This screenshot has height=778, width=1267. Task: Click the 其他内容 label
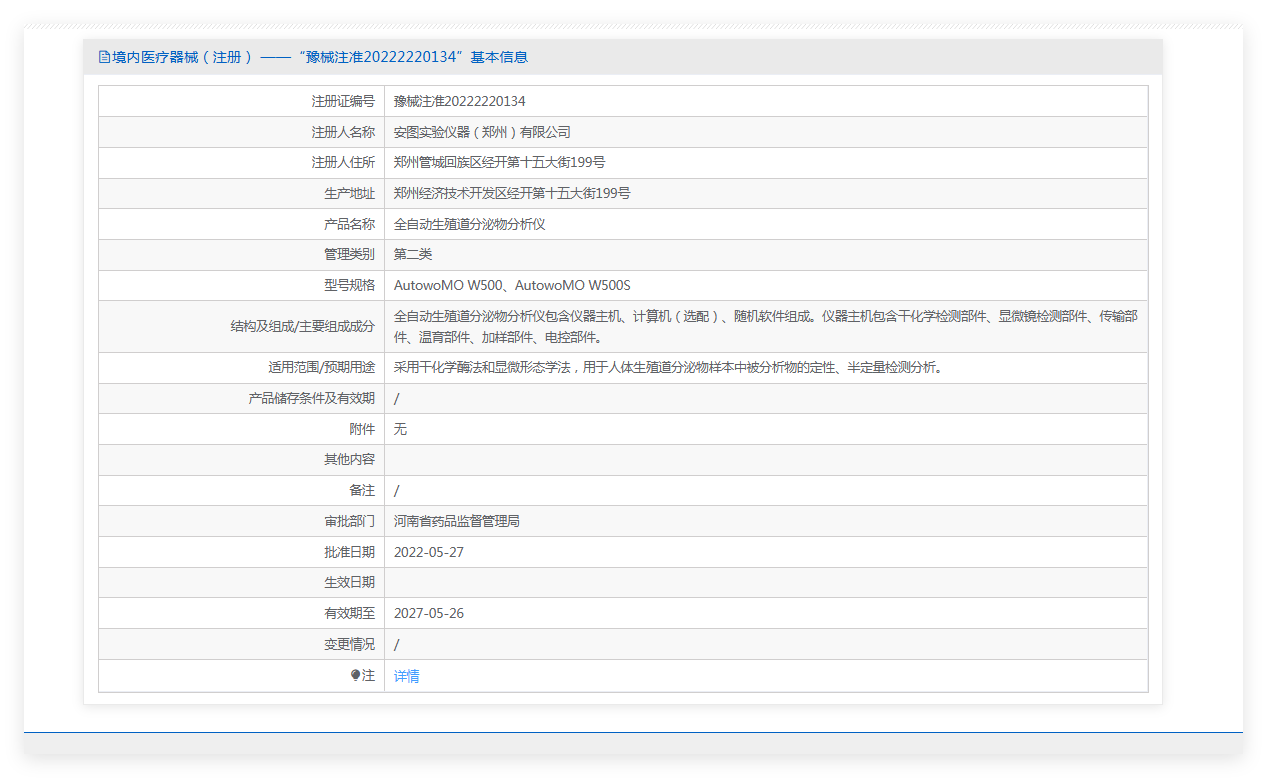pyautogui.click(x=349, y=459)
